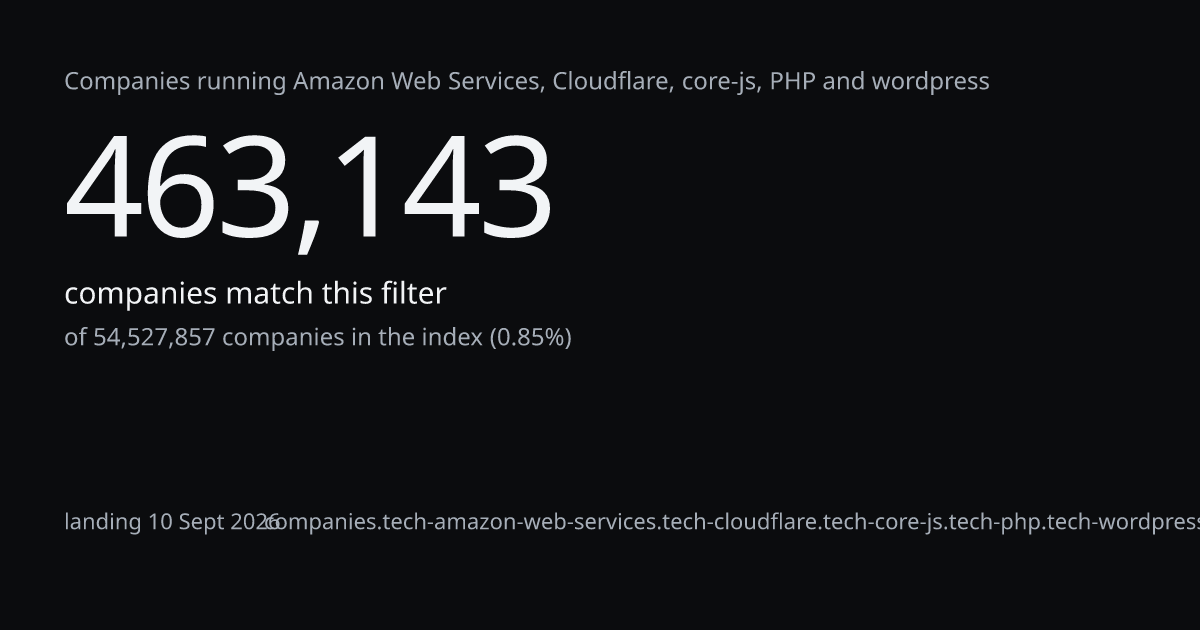Click the "tech-core-js" slug segment
Screen dimensions: 1200x630
[x=883, y=522]
